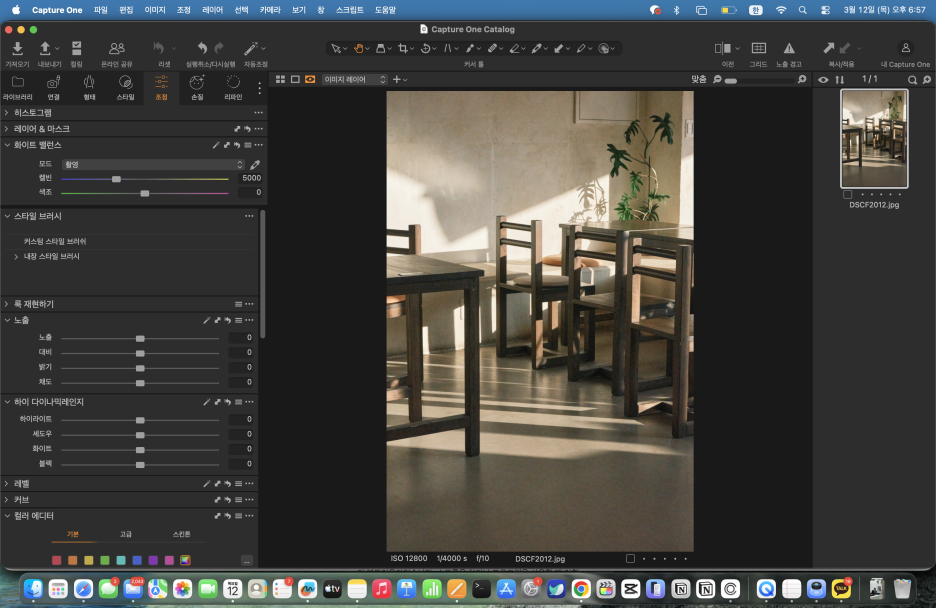Expand 내장 스타일 브러시 group
This screenshot has height=608, width=936.
point(16,256)
